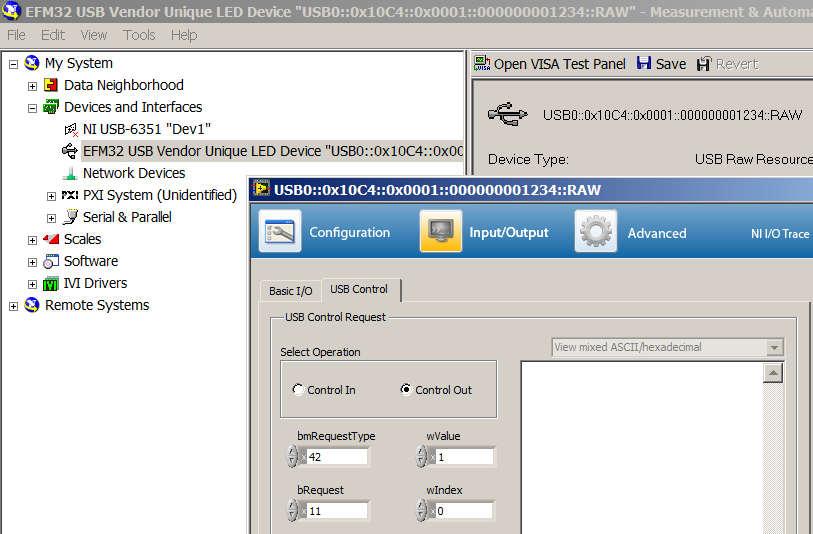
Task: Collapse the My System tree node
Action: click(x=13, y=64)
